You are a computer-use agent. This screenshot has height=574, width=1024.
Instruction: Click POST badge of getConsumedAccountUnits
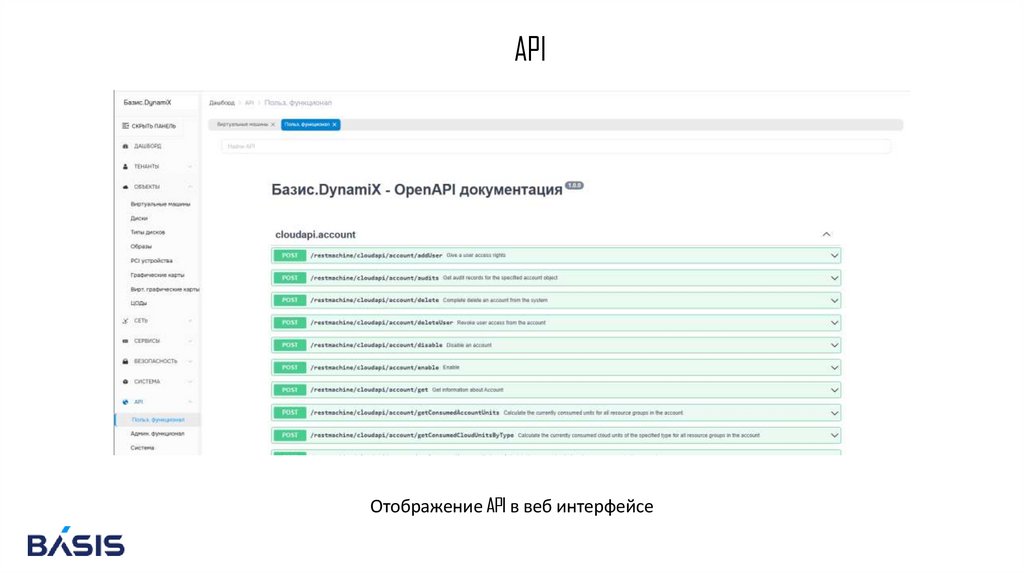[x=289, y=413]
